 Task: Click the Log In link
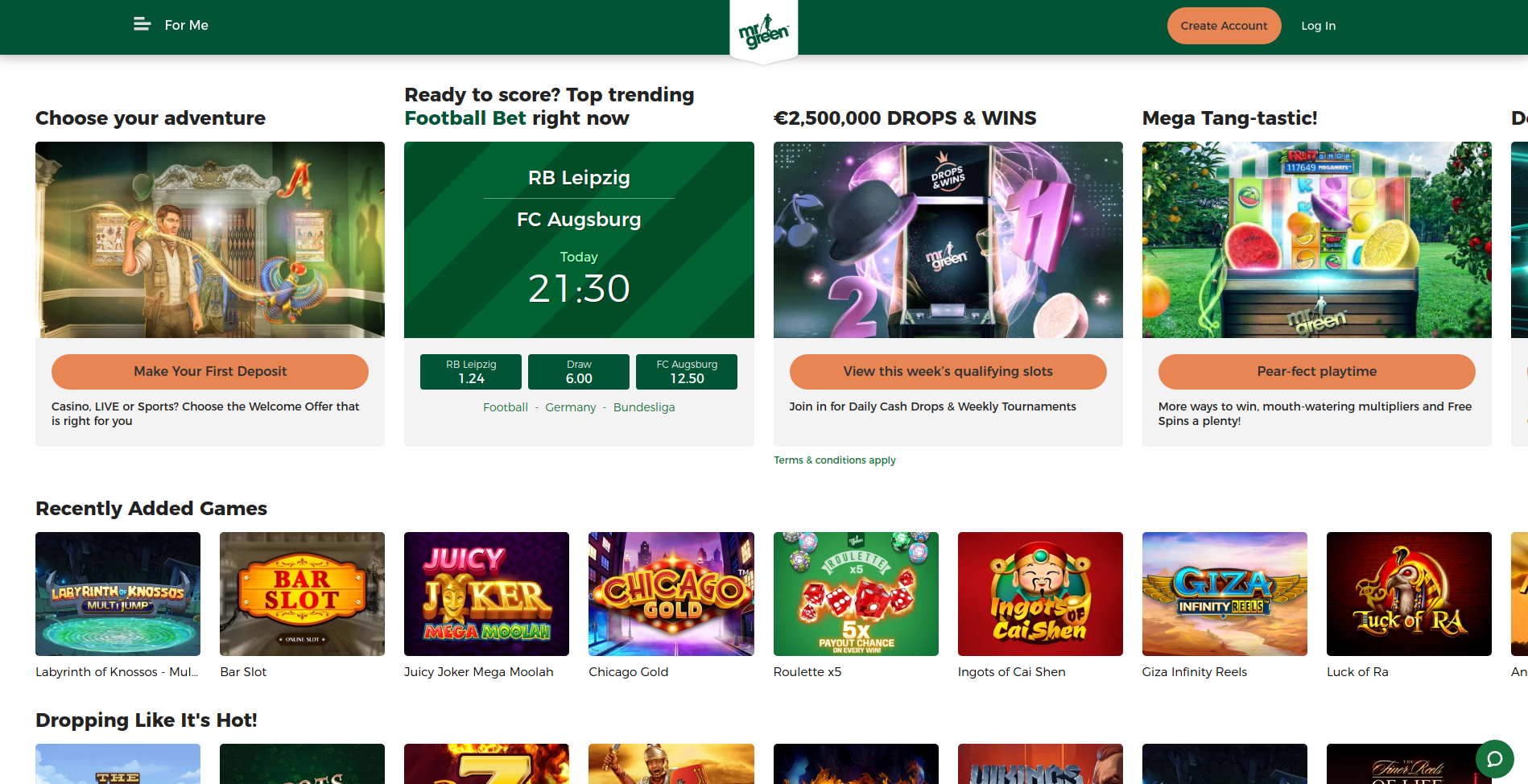(1318, 26)
